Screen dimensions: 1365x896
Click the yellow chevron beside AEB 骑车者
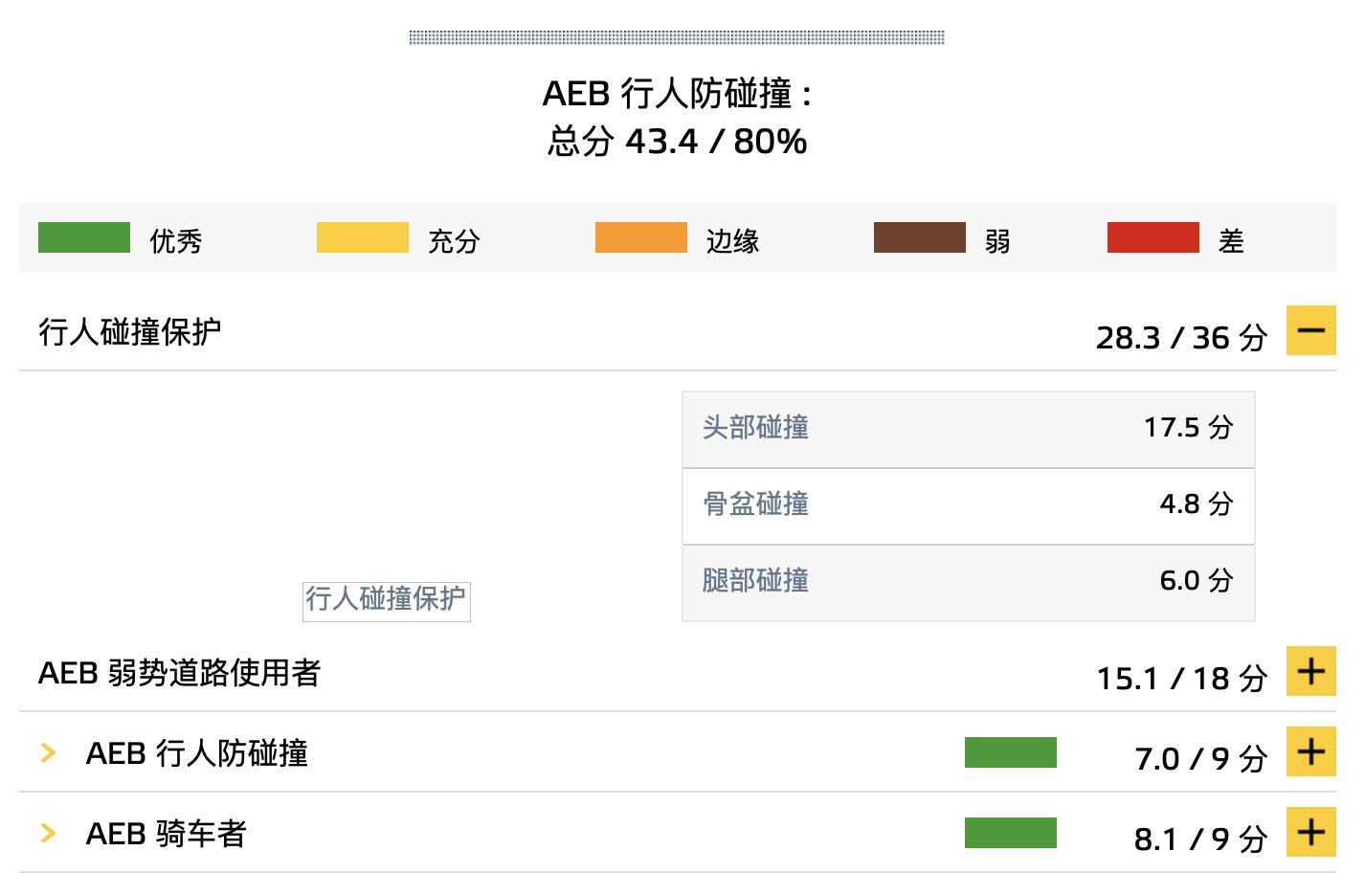point(46,833)
